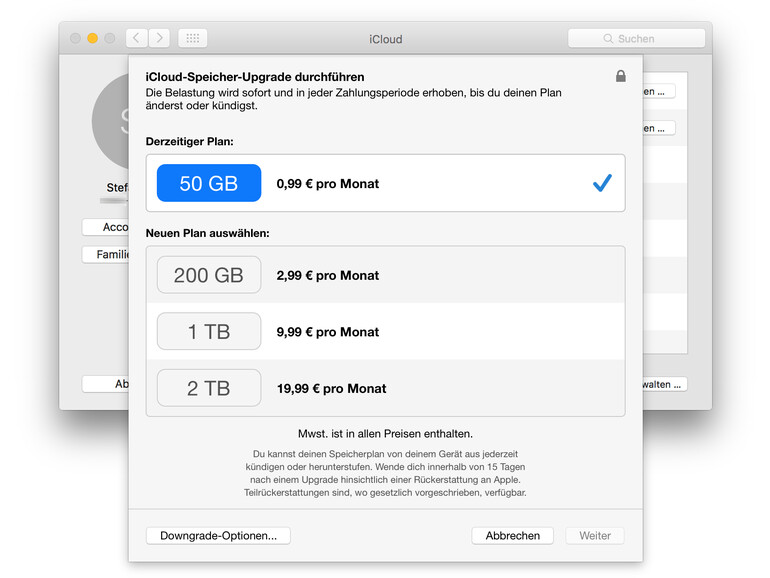Click the '9,99 € pro Monat' price text
Screen dimensions: 770x578
(x=328, y=332)
